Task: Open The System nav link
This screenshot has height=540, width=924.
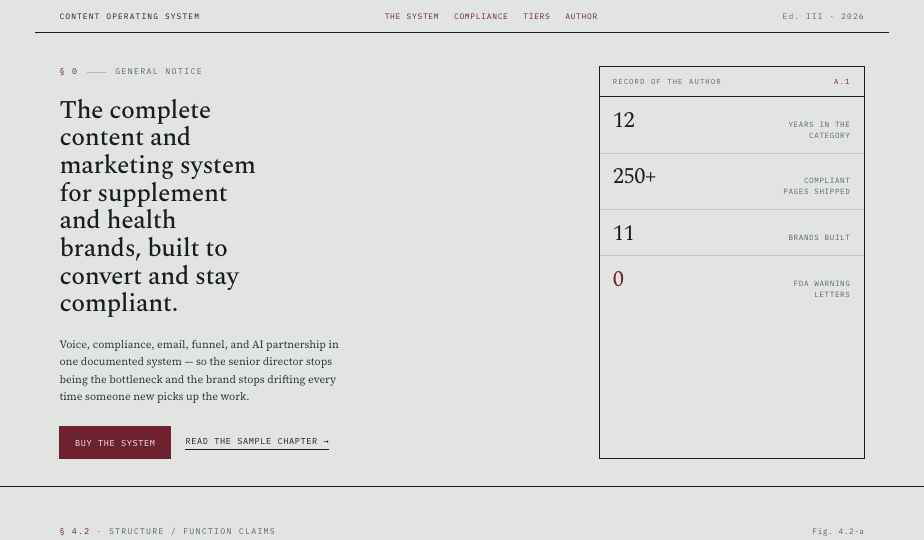Action: point(411,17)
